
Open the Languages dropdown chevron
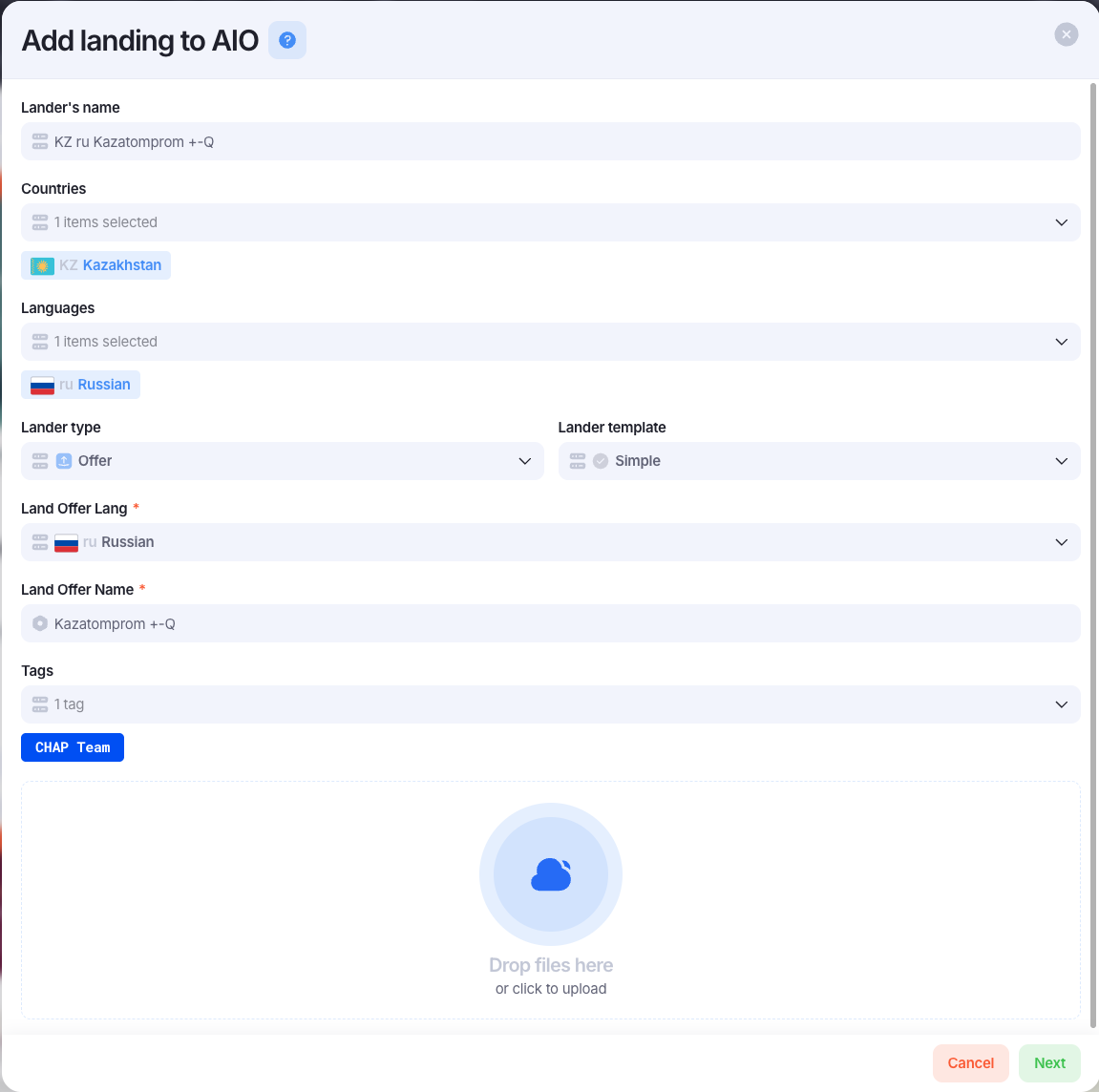click(1061, 342)
